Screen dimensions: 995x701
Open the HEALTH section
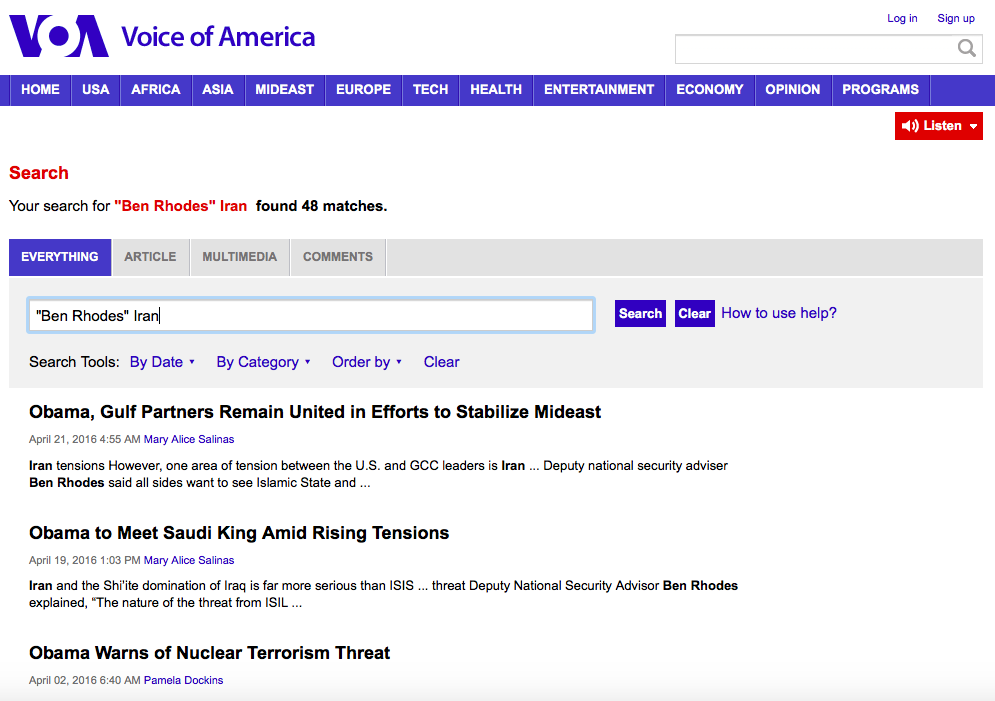click(x=496, y=89)
